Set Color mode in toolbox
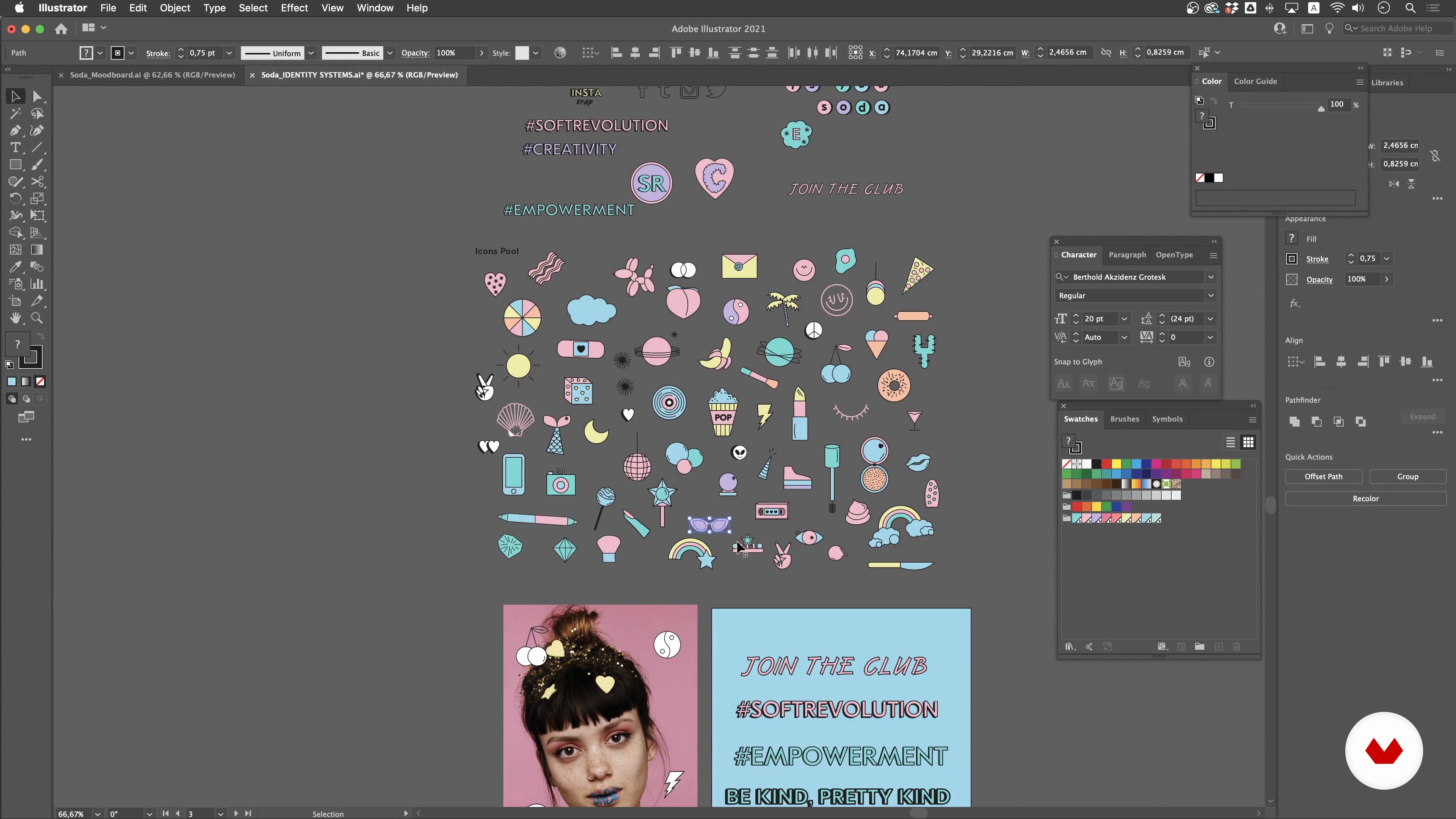The width and height of the screenshot is (1456, 819). (11, 381)
